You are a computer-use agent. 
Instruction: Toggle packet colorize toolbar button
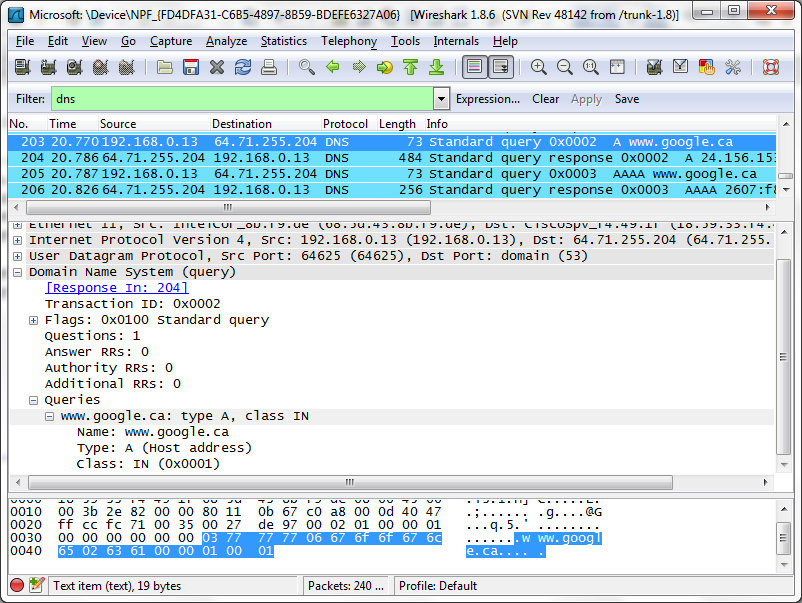click(475, 67)
